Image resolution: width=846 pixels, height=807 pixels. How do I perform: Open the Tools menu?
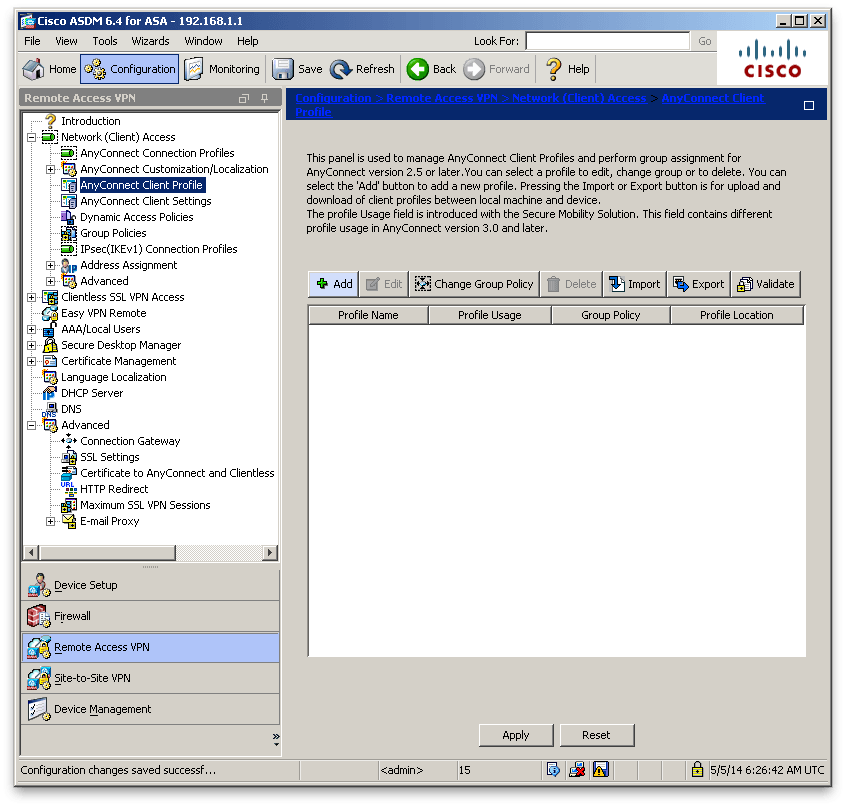tap(105, 41)
